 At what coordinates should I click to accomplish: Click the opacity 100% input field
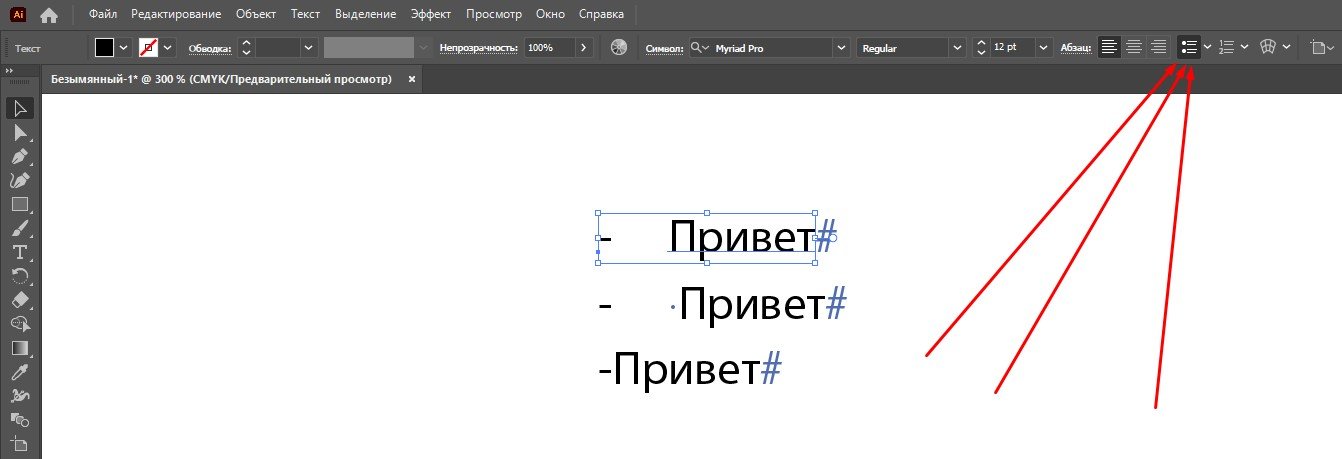(549, 47)
